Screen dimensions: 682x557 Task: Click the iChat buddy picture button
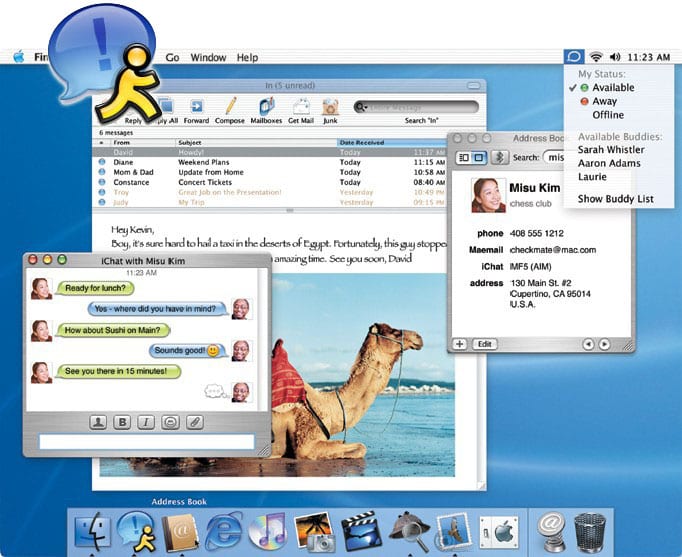tap(98, 422)
